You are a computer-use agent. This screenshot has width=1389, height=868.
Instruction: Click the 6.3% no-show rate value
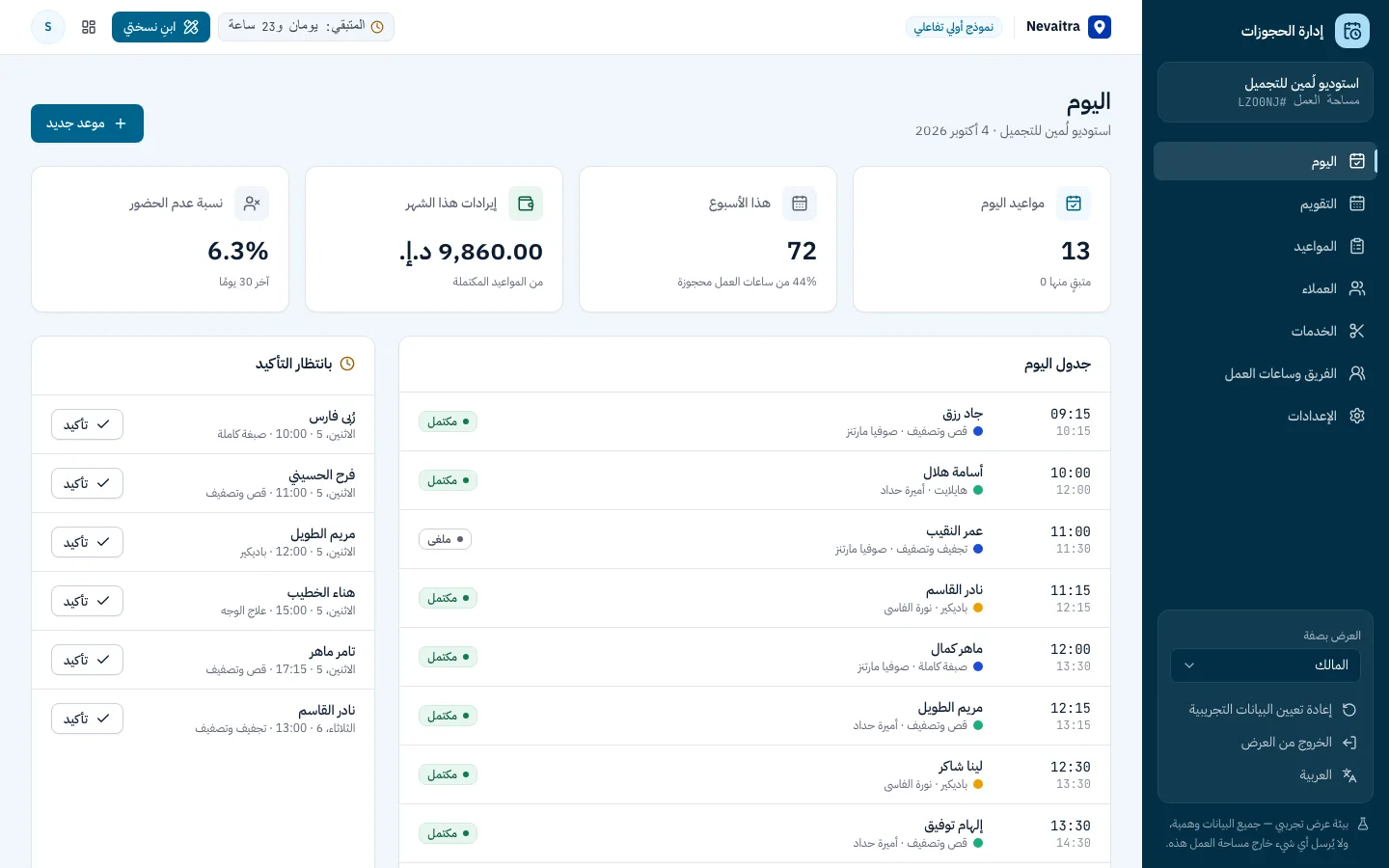(238, 252)
